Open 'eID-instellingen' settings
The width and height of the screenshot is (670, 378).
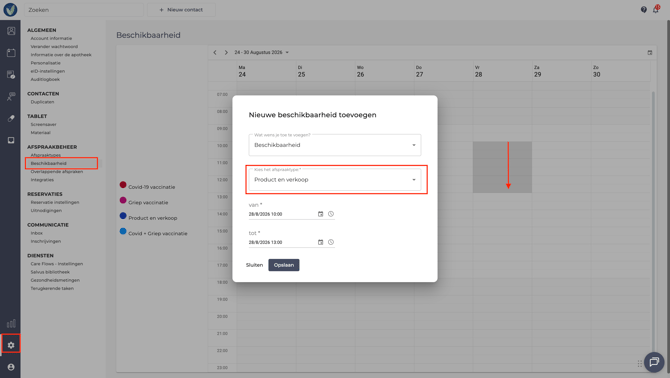pyautogui.click(x=48, y=71)
